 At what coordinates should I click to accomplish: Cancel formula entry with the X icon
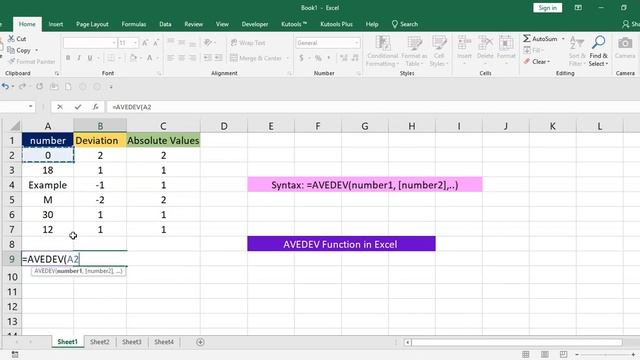pos(60,107)
